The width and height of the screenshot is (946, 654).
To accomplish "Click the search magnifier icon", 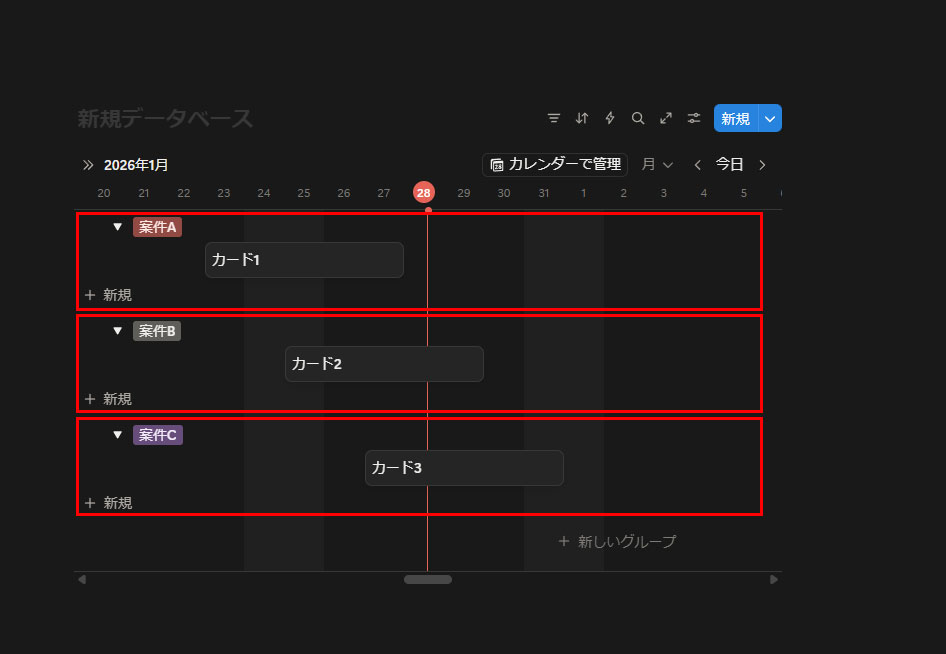I will point(638,118).
